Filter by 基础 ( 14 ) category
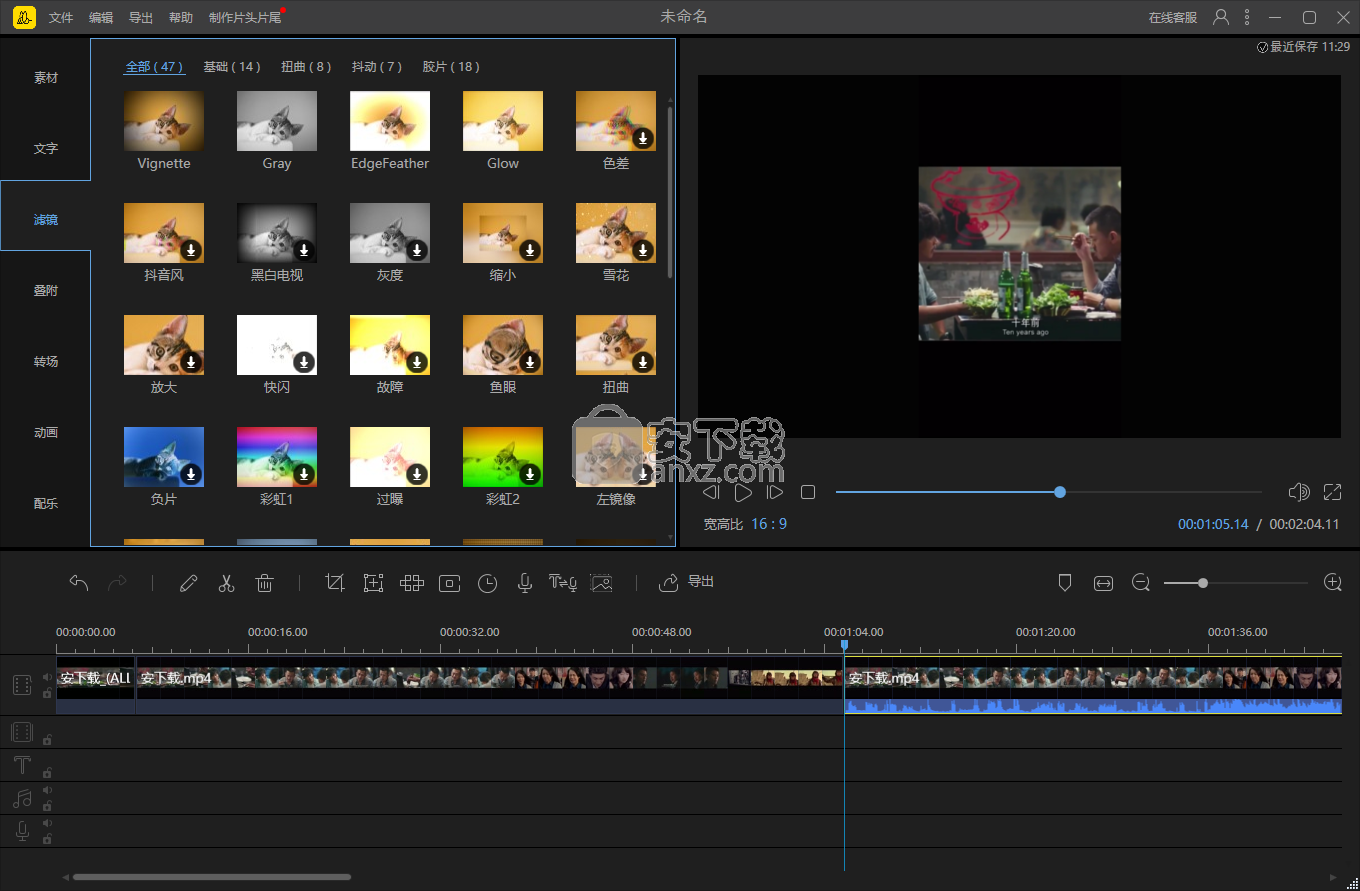1360x891 pixels. pos(232,67)
